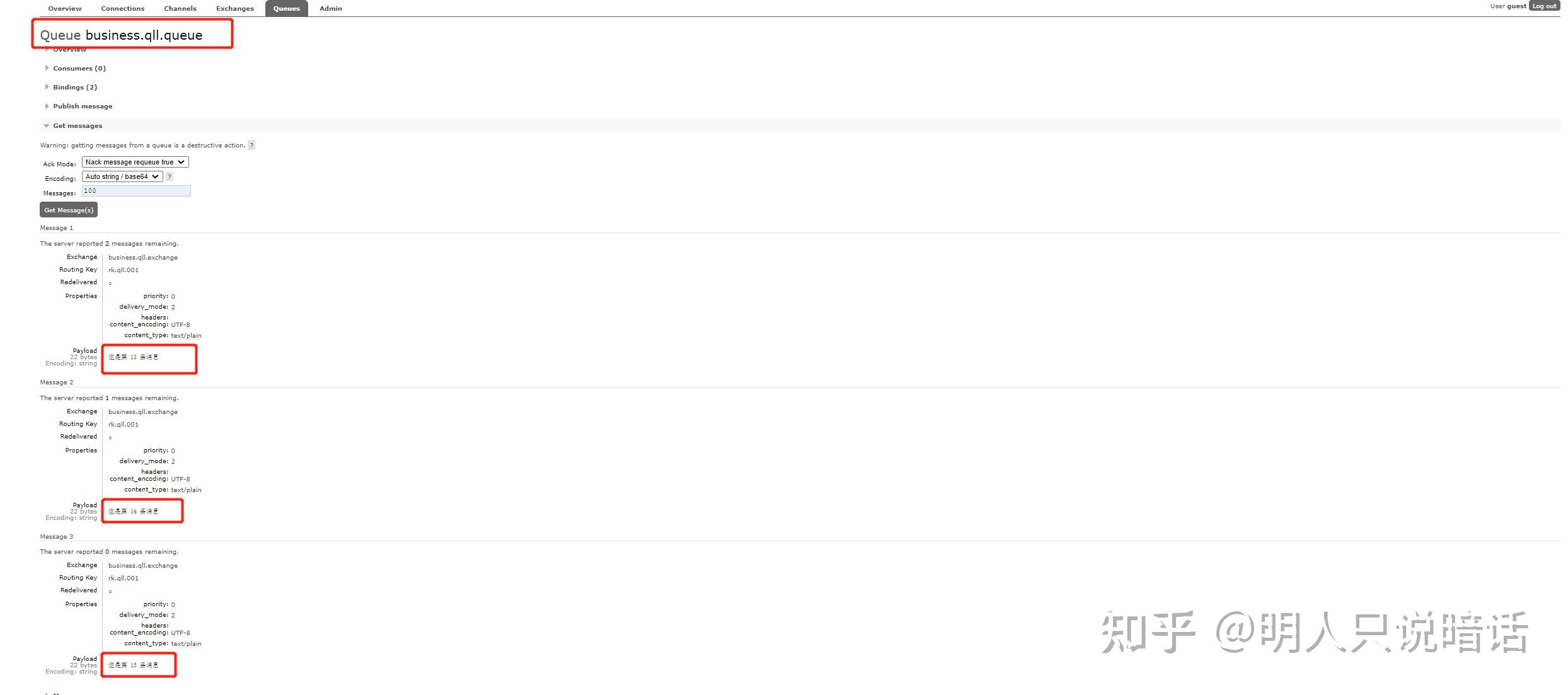The height and width of the screenshot is (695, 1568).
Task: Click the Get Message(s) button
Action: pyautogui.click(x=69, y=210)
